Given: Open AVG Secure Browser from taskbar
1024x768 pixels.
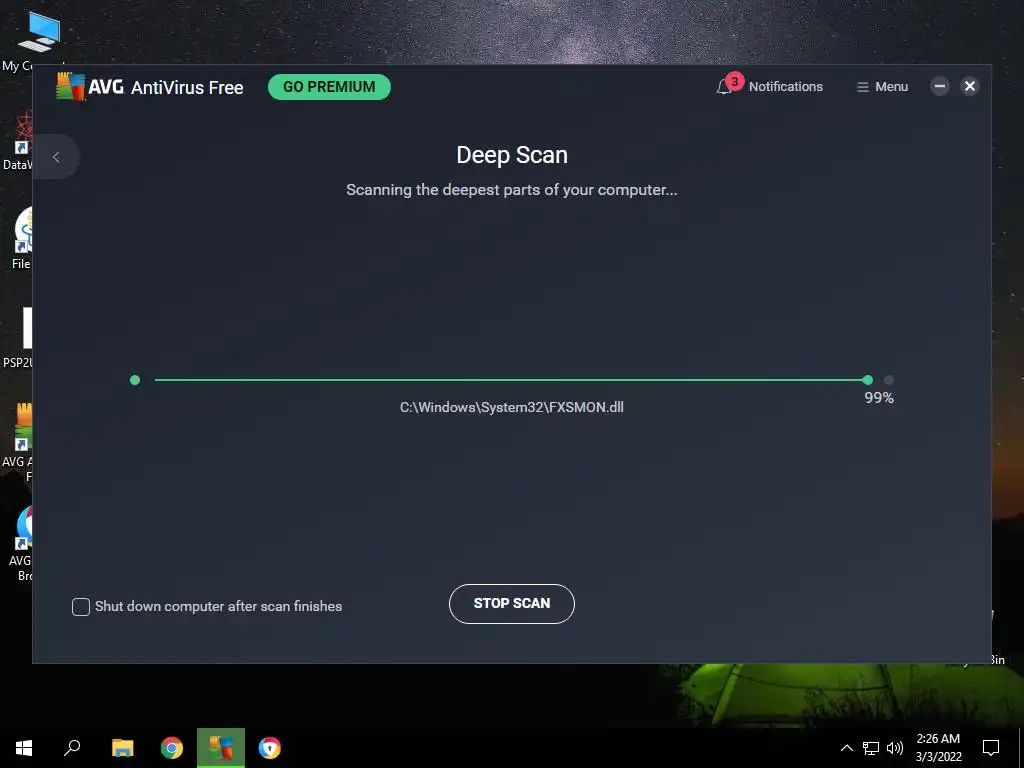Looking at the screenshot, I should (x=270, y=748).
